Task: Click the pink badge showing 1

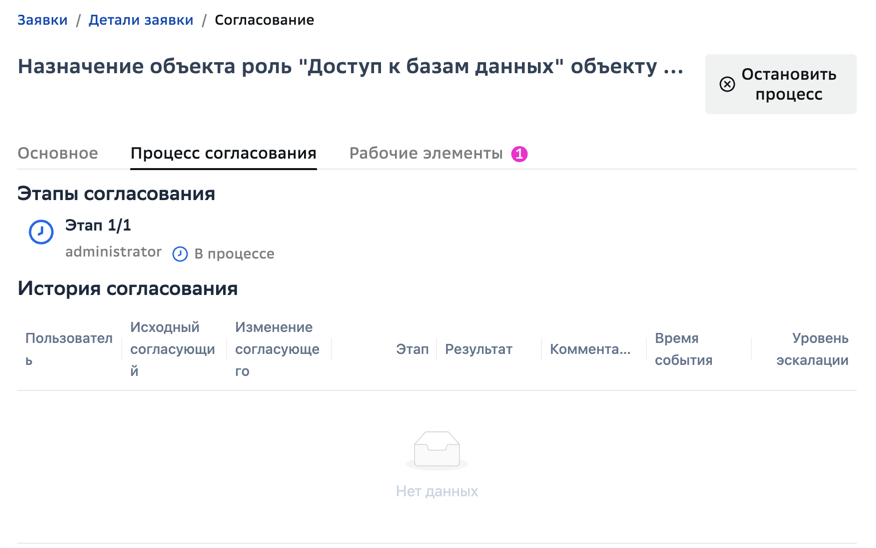Action: [x=519, y=154]
